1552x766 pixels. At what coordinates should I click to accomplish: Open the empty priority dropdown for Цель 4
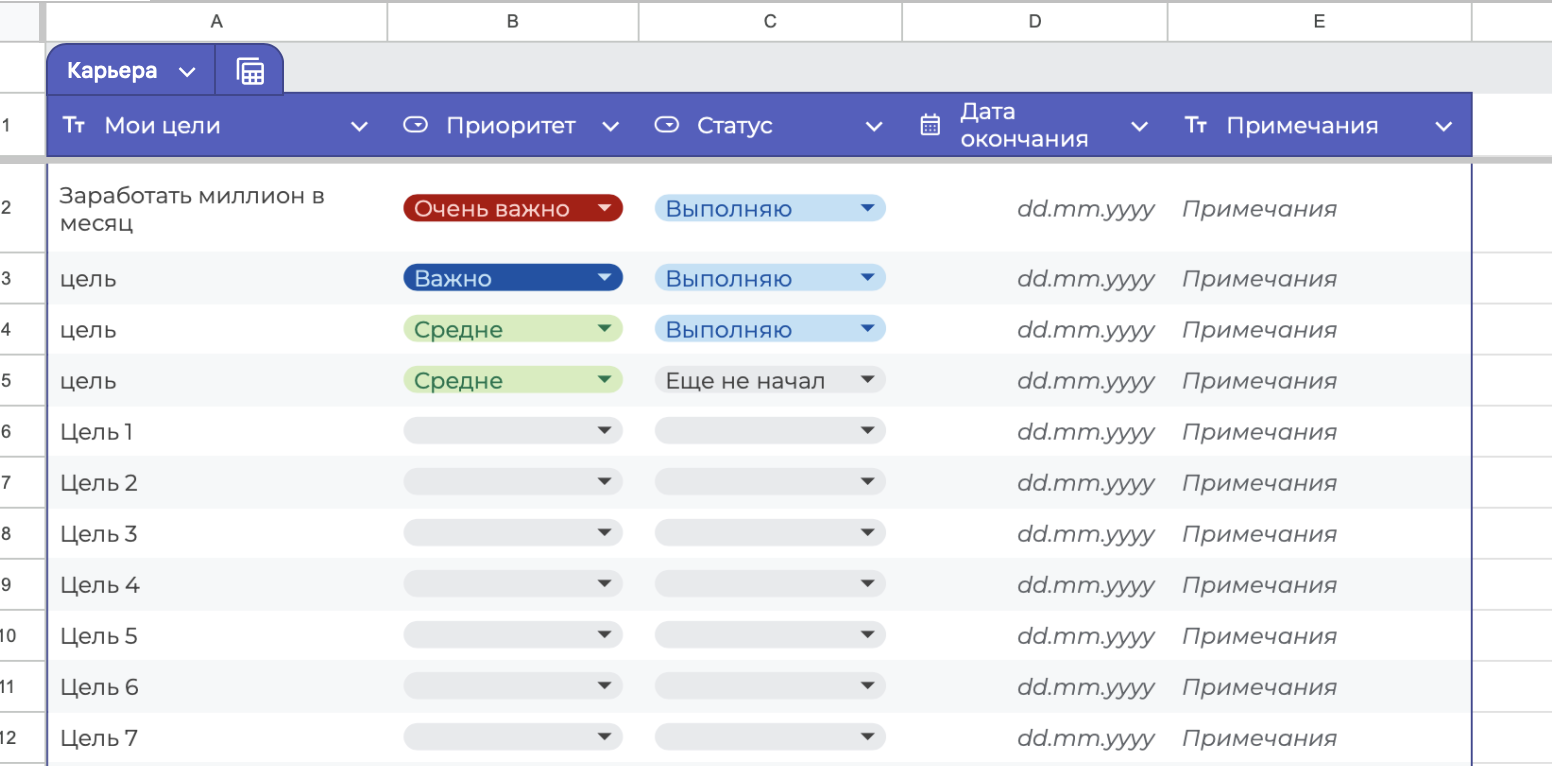click(x=513, y=584)
